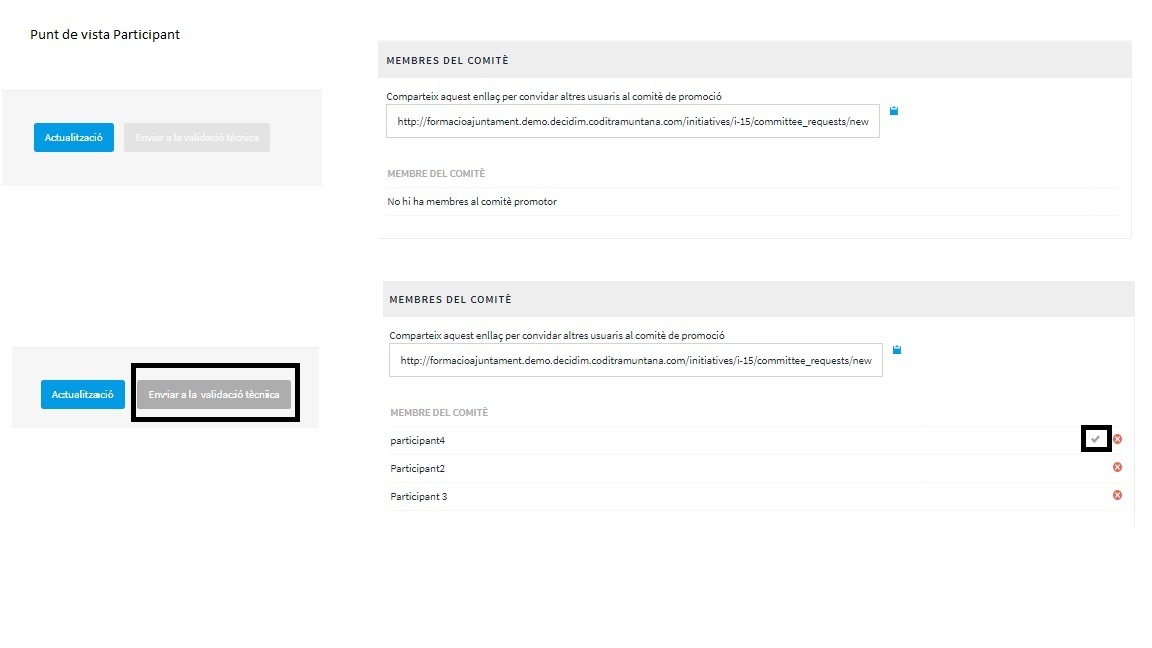
Task: Click the Membres del Comitè header of the empty panel
Action: [448, 61]
